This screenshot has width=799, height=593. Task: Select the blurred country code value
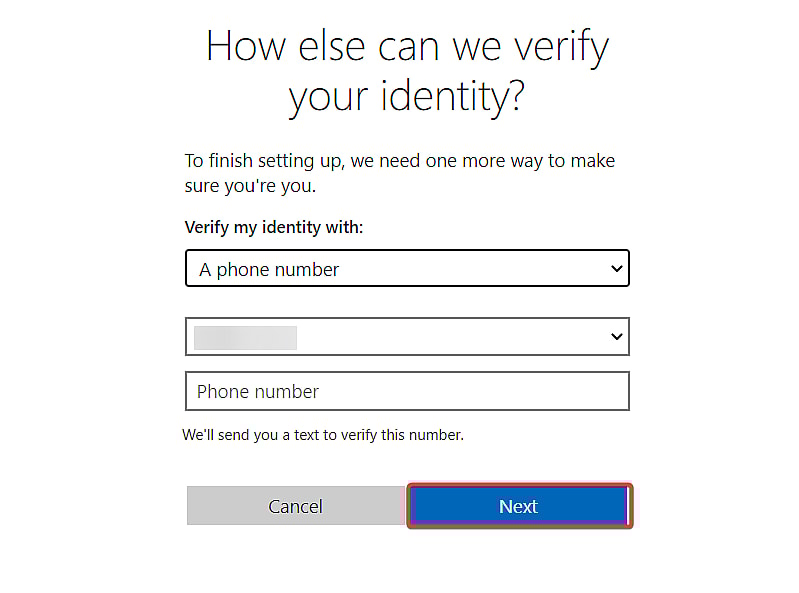[245, 338]
